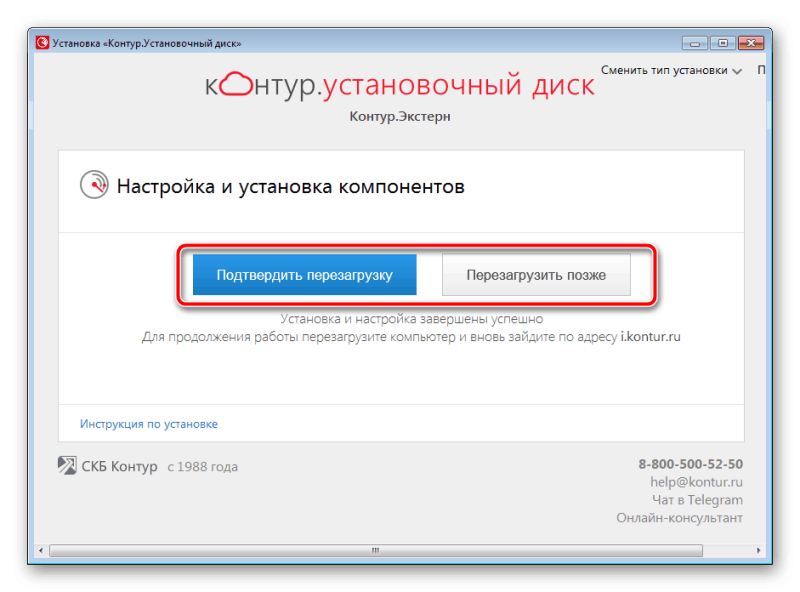Screen dimensions: 800x592
Task: Click the horizontal scrollbar thumb
Action: point(376,550)
